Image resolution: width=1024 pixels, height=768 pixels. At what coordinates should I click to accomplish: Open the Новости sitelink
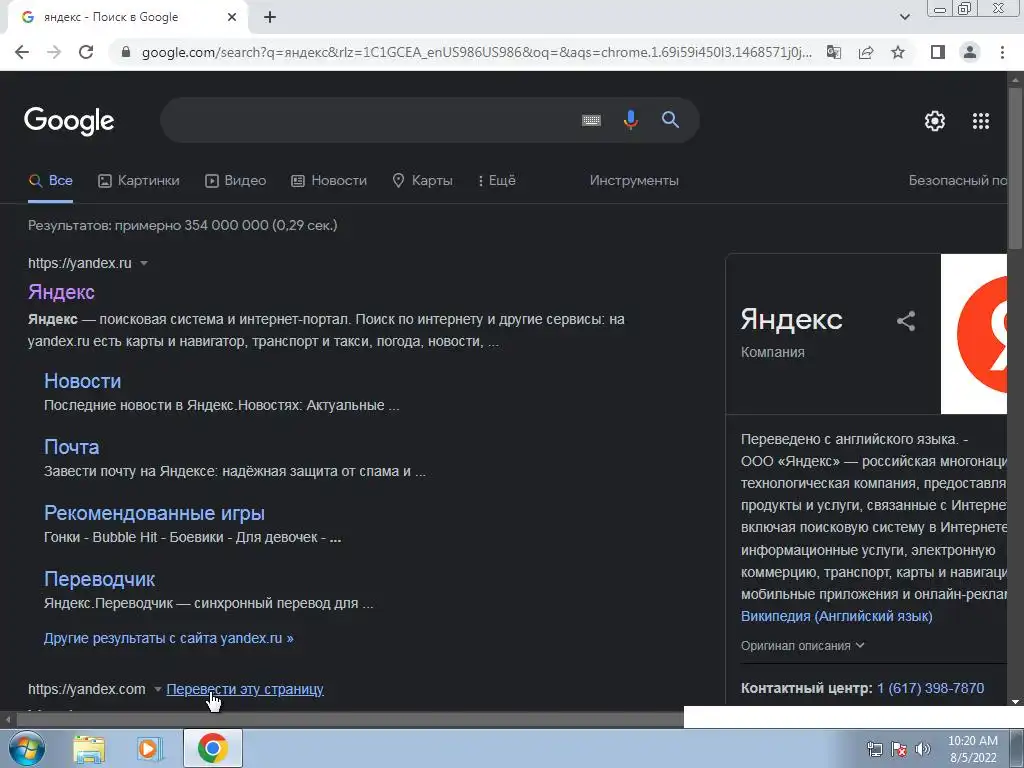pos(82,381)
